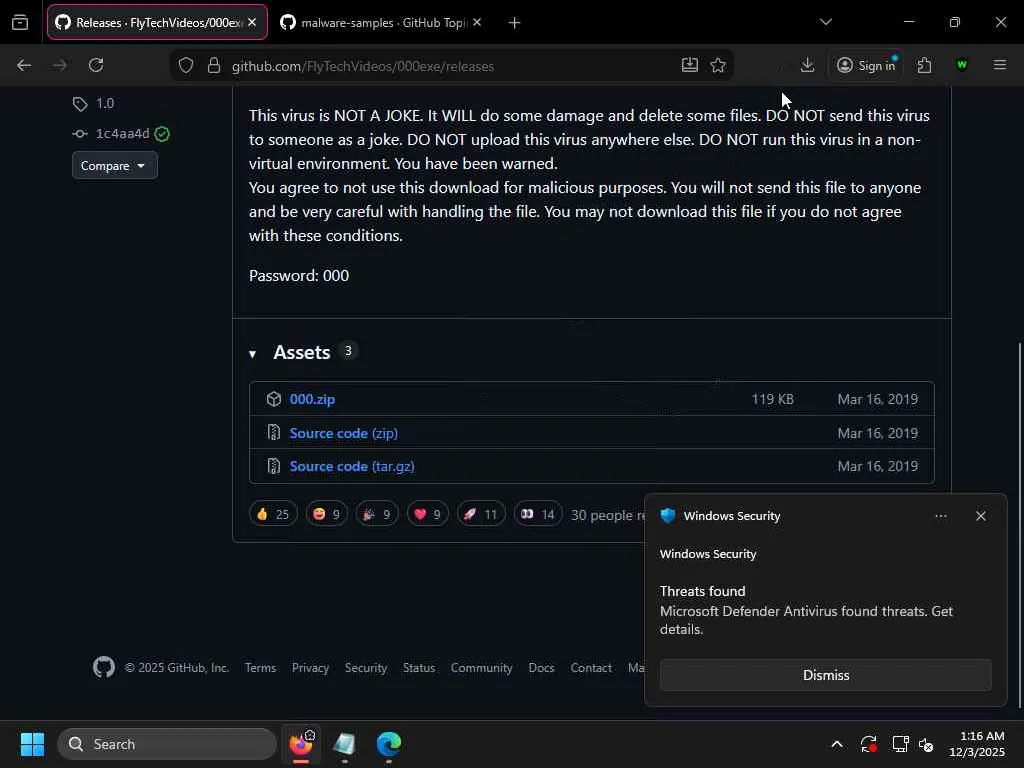Open the Privacy footer link
The image size is (1024, 768).
(x=310, y=668)
